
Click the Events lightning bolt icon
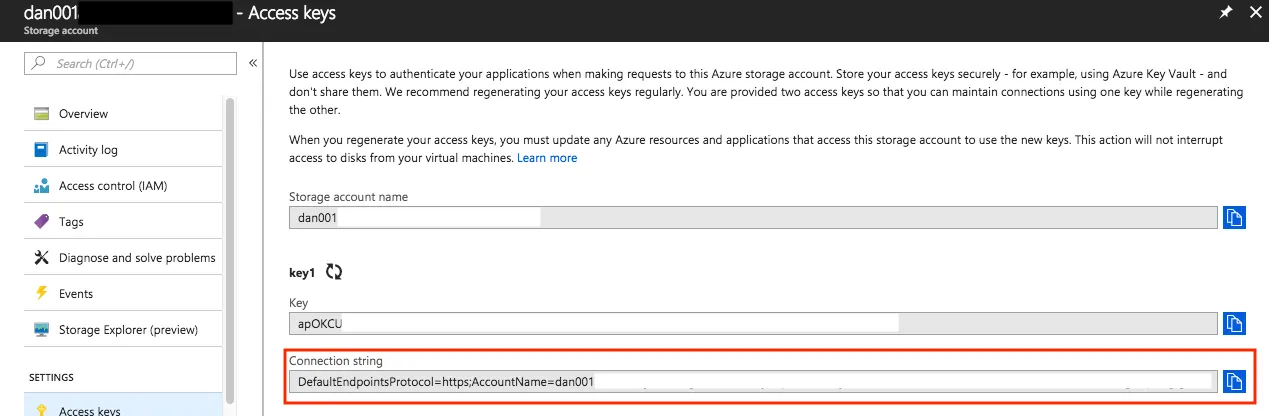pos(42,294)
